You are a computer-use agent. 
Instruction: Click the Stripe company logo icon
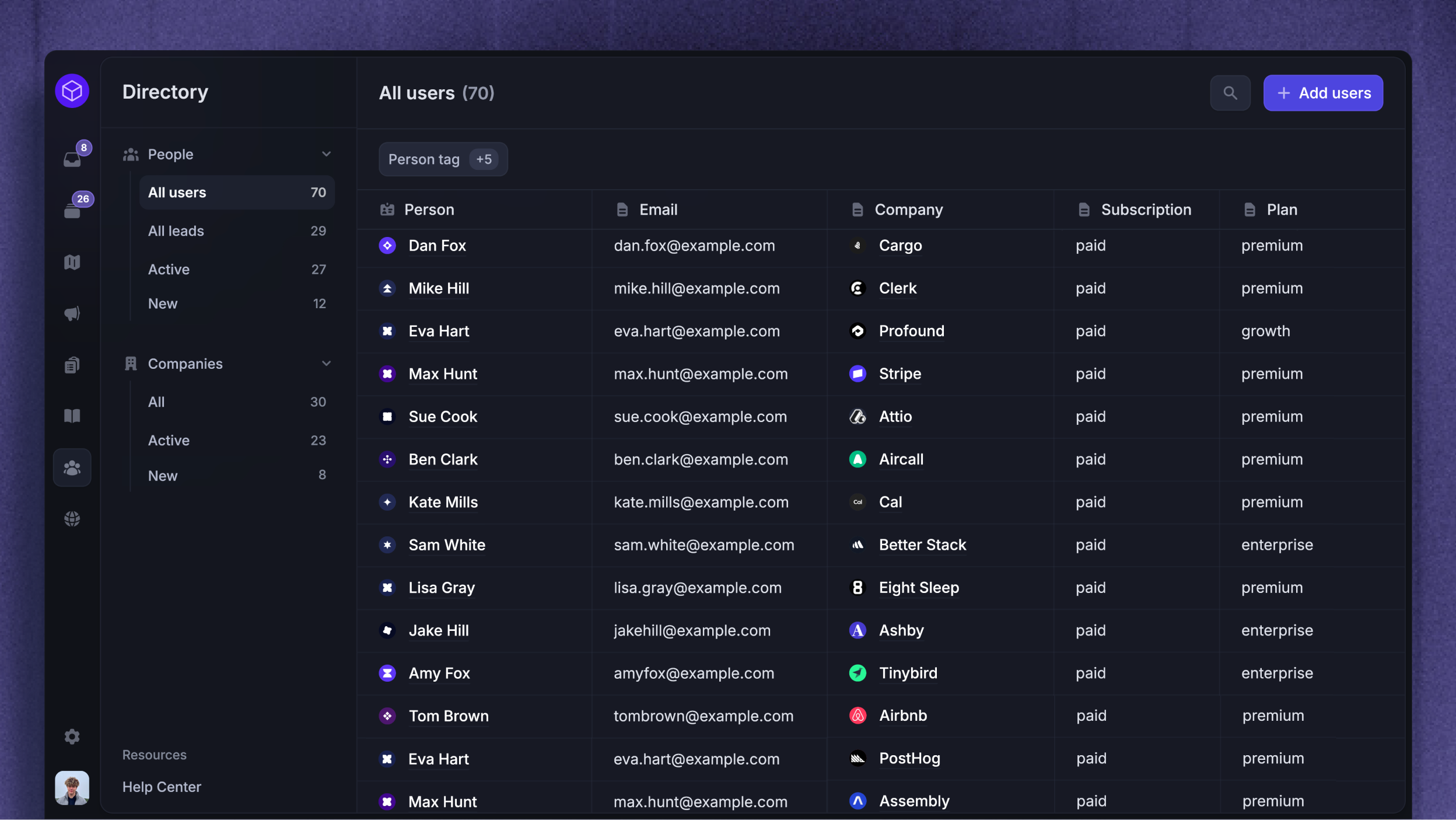[x=857, y=374]
